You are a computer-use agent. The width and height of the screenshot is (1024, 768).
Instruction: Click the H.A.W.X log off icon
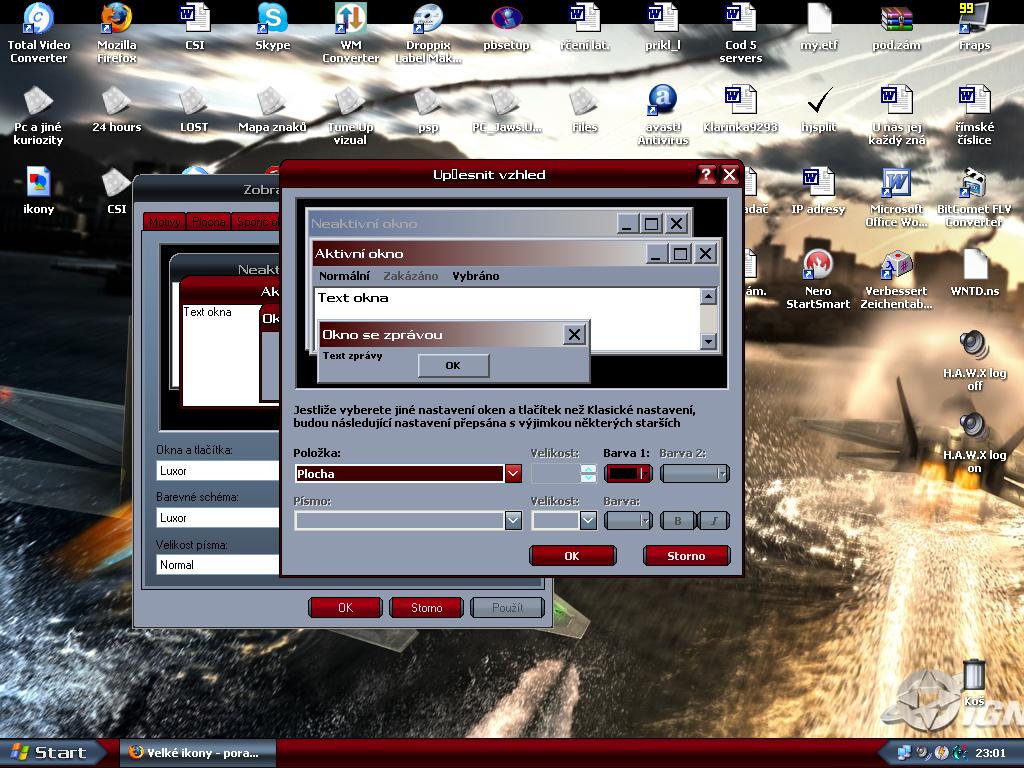tap(974, 348)
